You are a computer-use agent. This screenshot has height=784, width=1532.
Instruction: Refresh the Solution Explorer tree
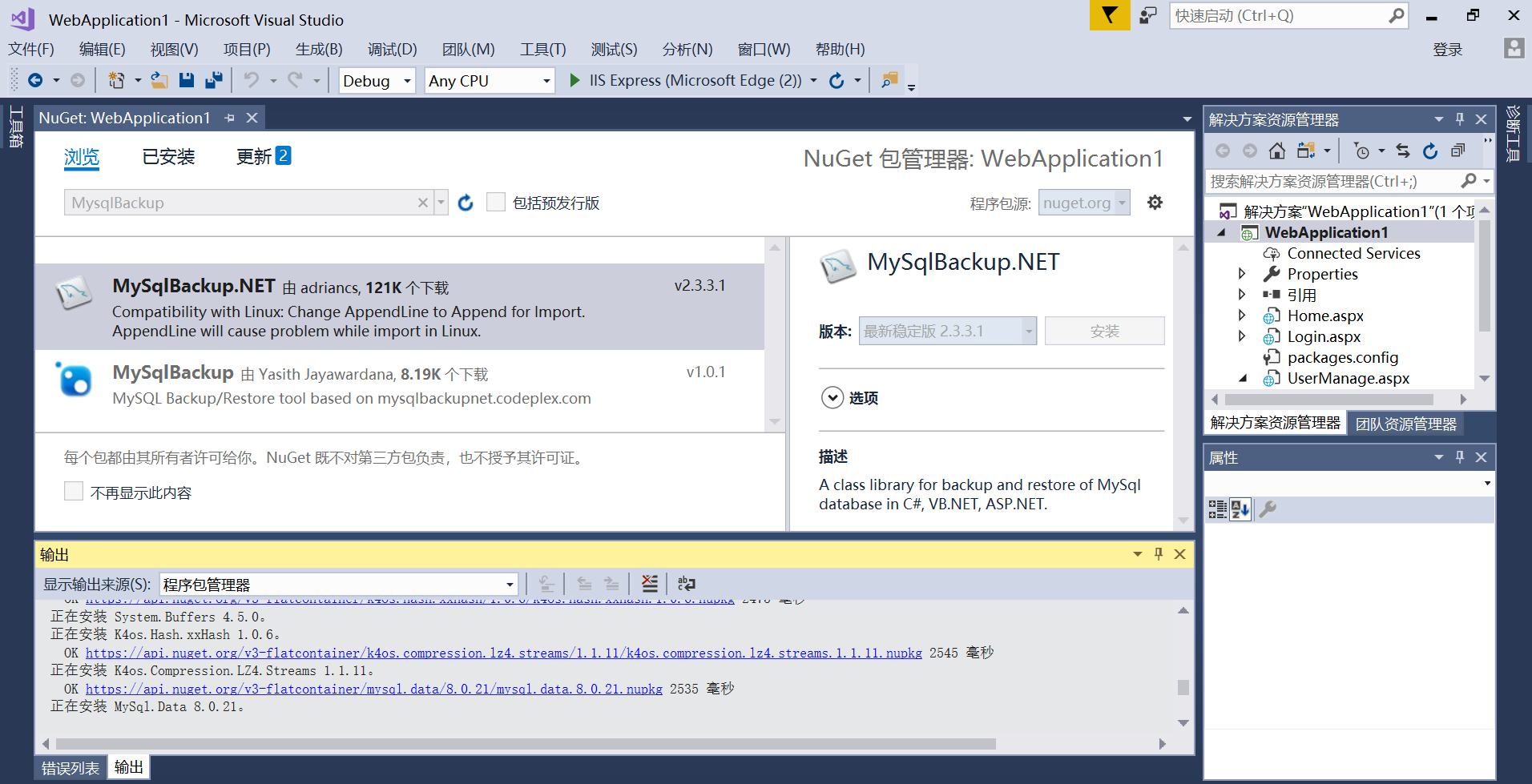pos(1430,151)
